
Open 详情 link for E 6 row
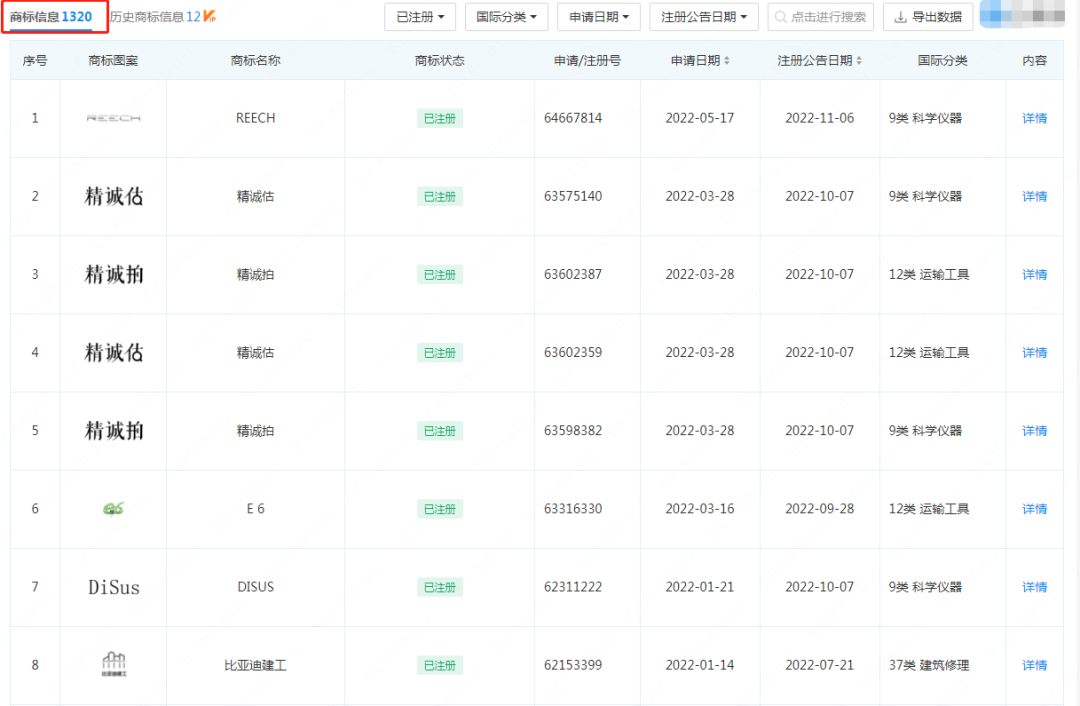tap(1034, 509)
